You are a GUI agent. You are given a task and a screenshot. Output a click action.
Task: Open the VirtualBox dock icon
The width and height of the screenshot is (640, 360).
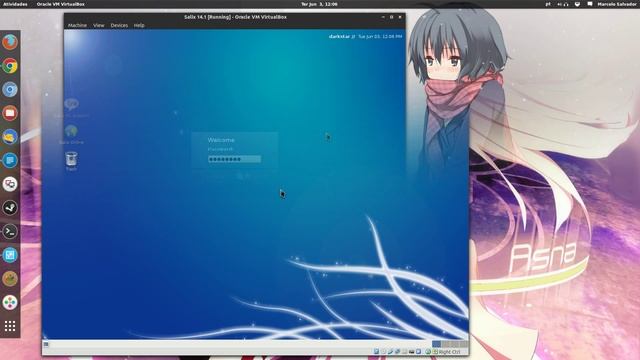pos(10,184)
